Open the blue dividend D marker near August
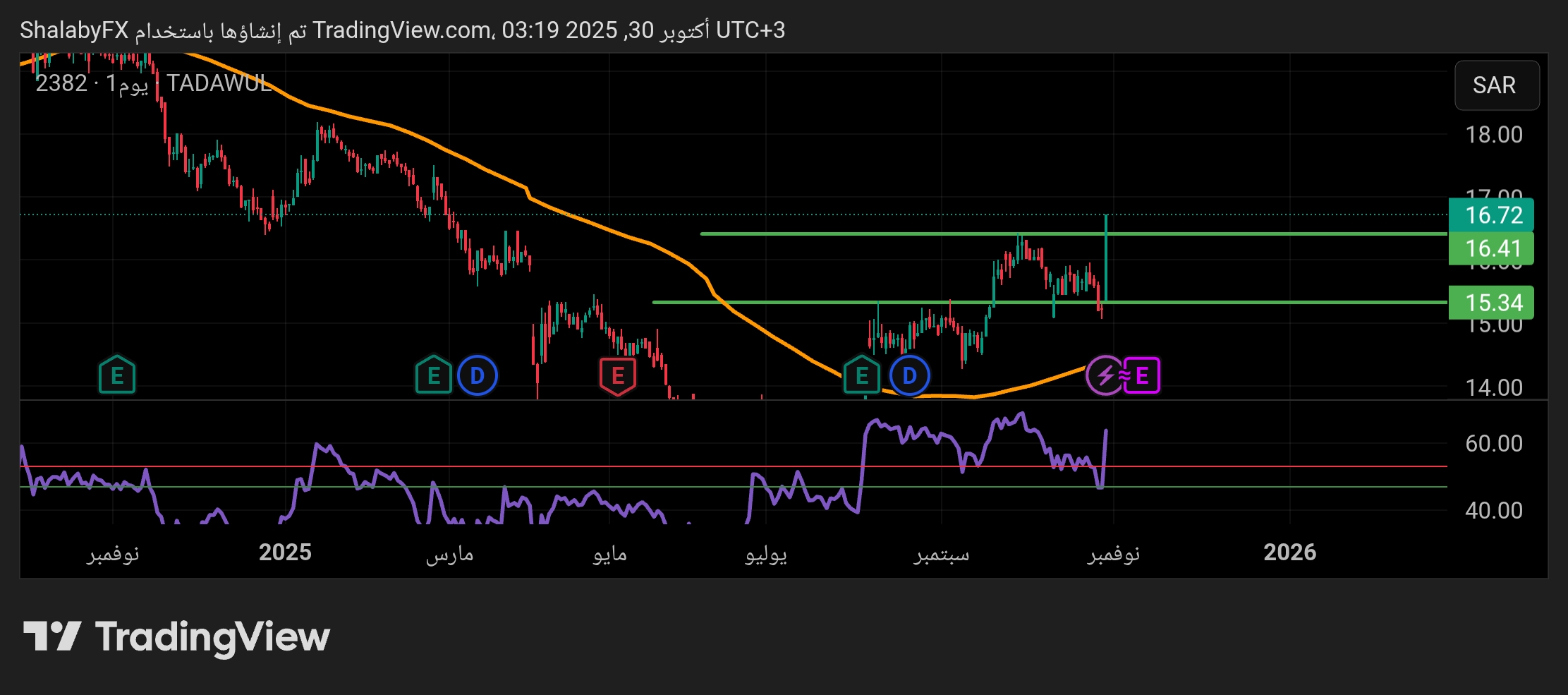The width and height of the screenshot is (1568, 695). click(x=909, y=375)
